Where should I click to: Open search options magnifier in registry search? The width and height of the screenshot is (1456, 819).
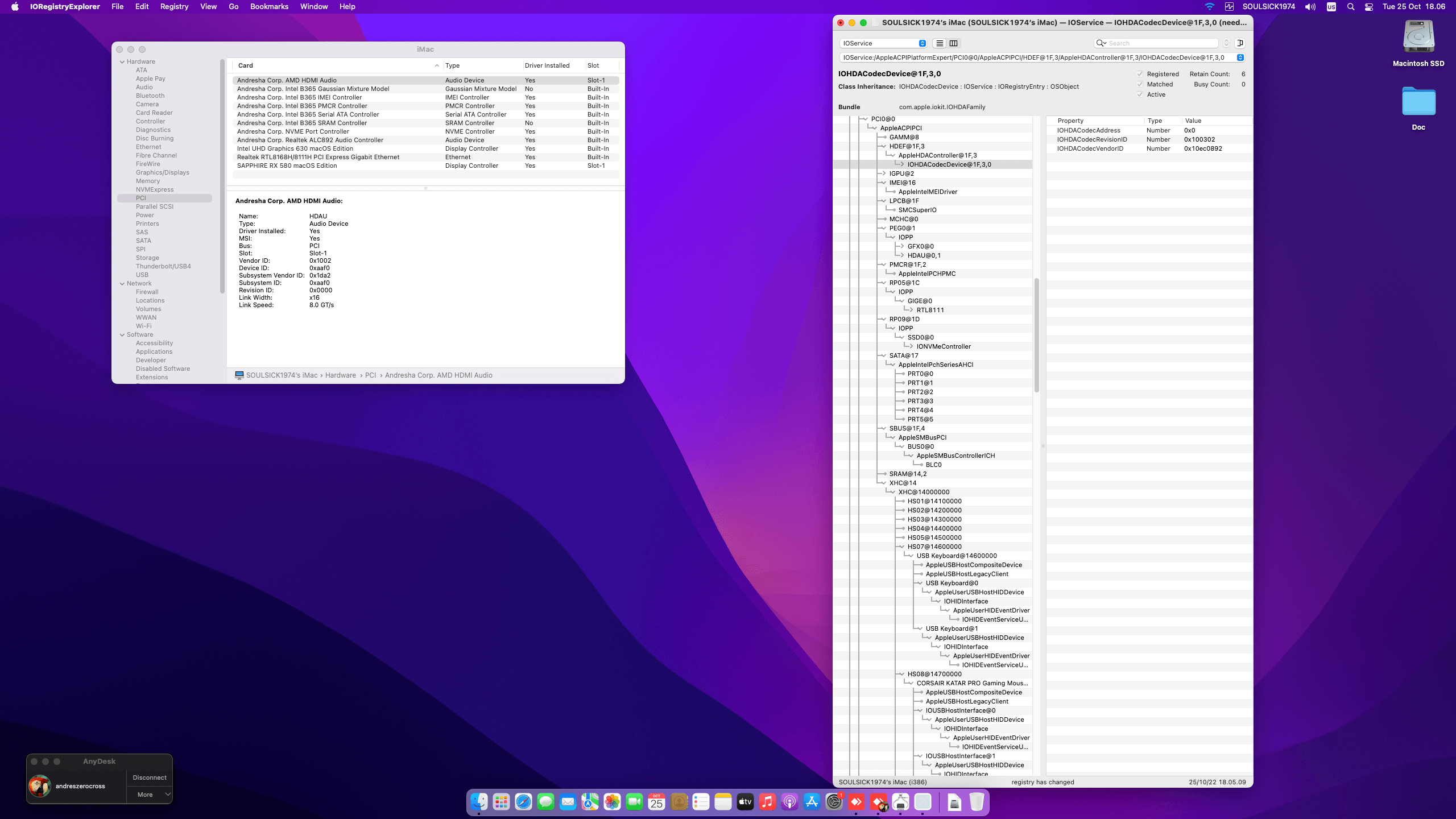pos(1101,43)
